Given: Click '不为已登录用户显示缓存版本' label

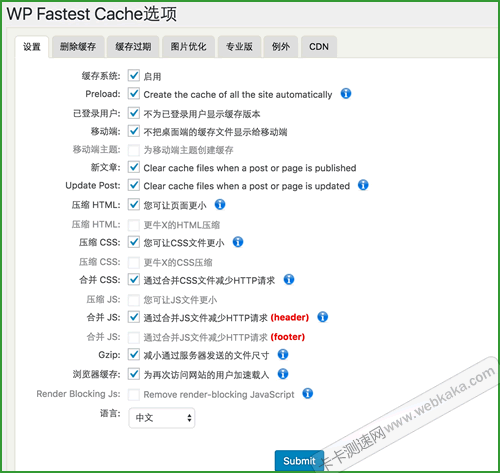Looking at the screenshot, I should coord(202,114).
